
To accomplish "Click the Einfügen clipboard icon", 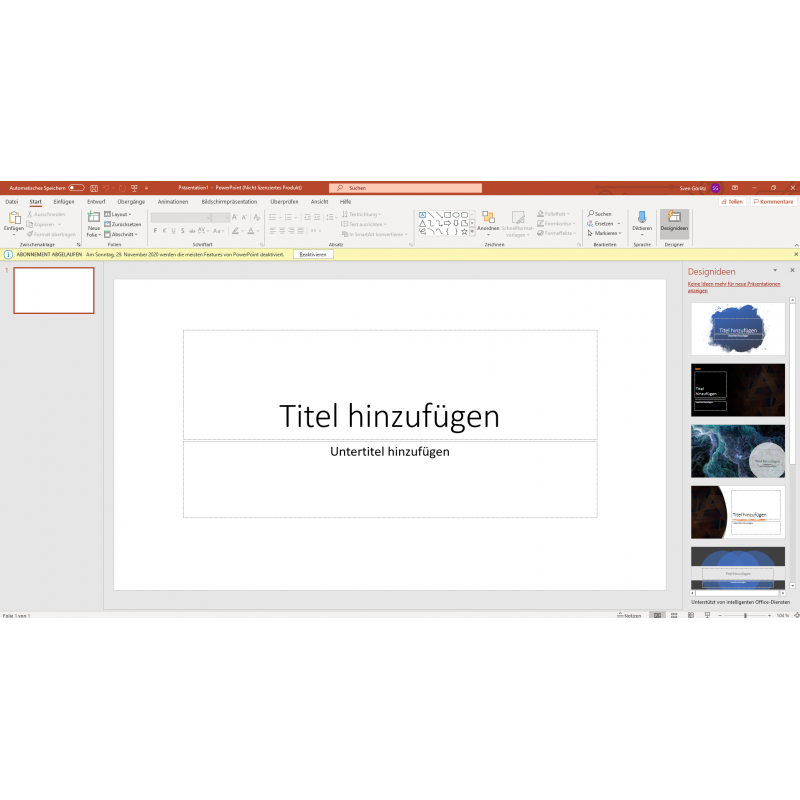I will tap(14, 218).
